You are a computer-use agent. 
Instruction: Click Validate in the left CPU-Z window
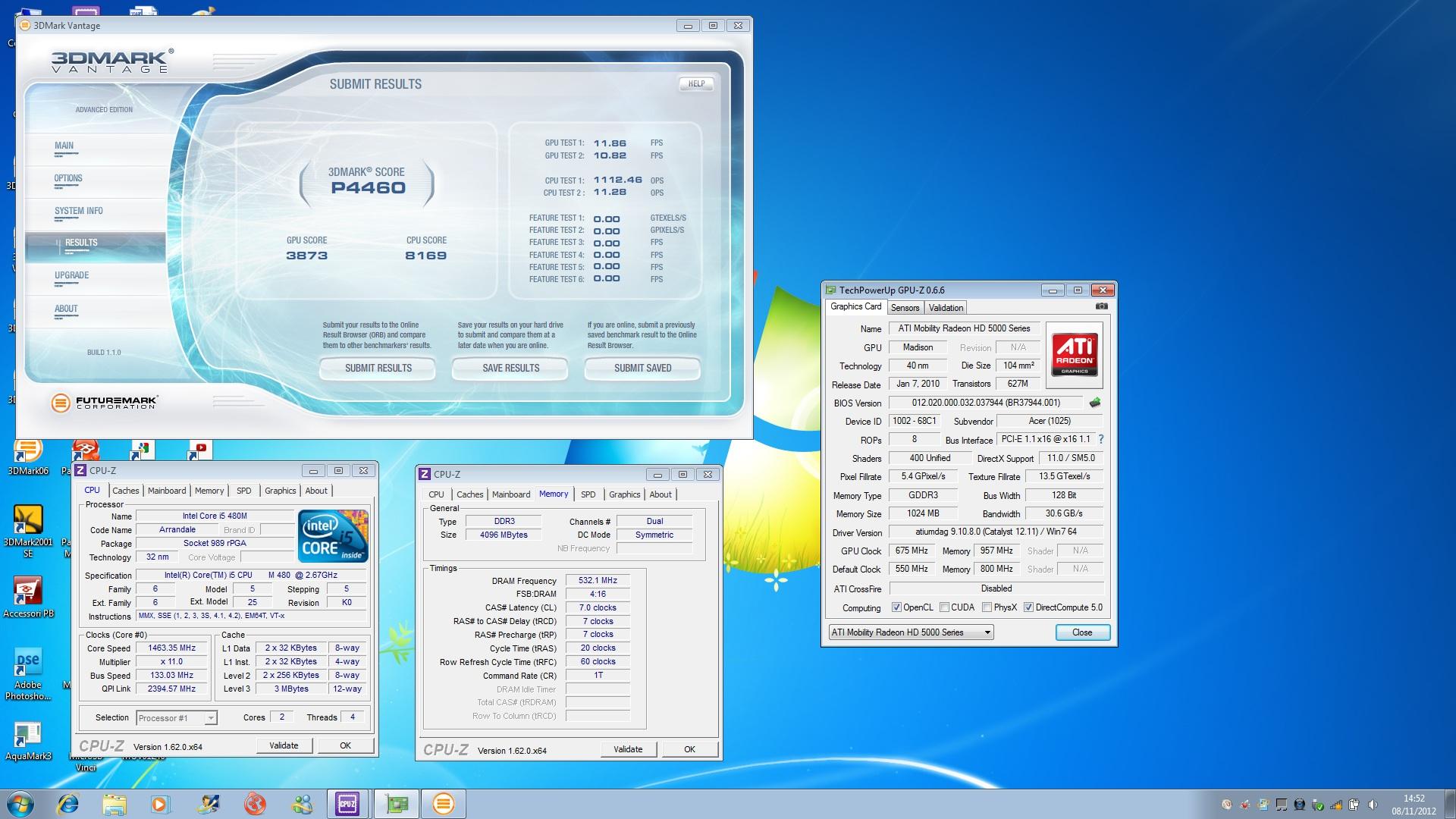(284, 745)
